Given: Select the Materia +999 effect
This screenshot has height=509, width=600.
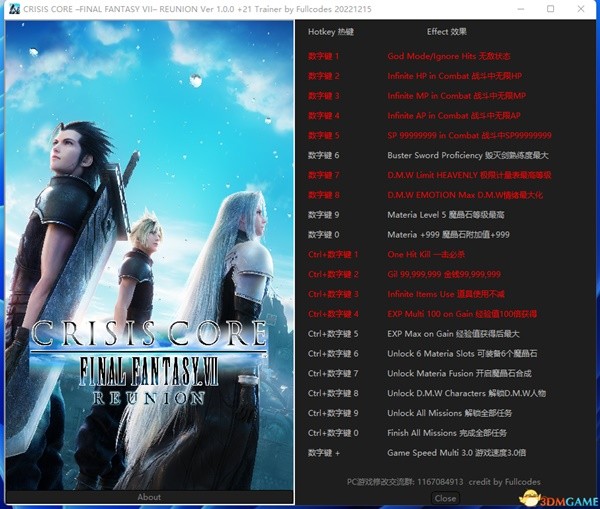Looking at the screenshot, I should tap(448, 235).
